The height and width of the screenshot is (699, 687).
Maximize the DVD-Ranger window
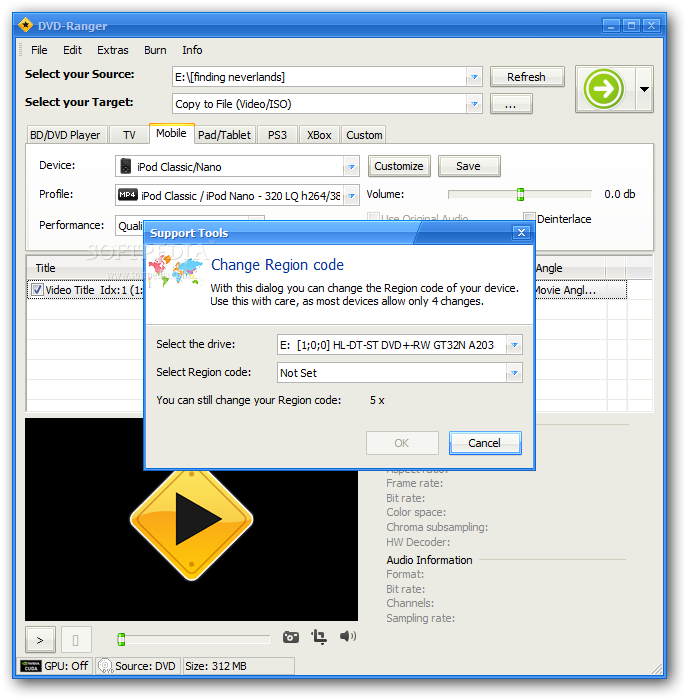tap(631, 25)
